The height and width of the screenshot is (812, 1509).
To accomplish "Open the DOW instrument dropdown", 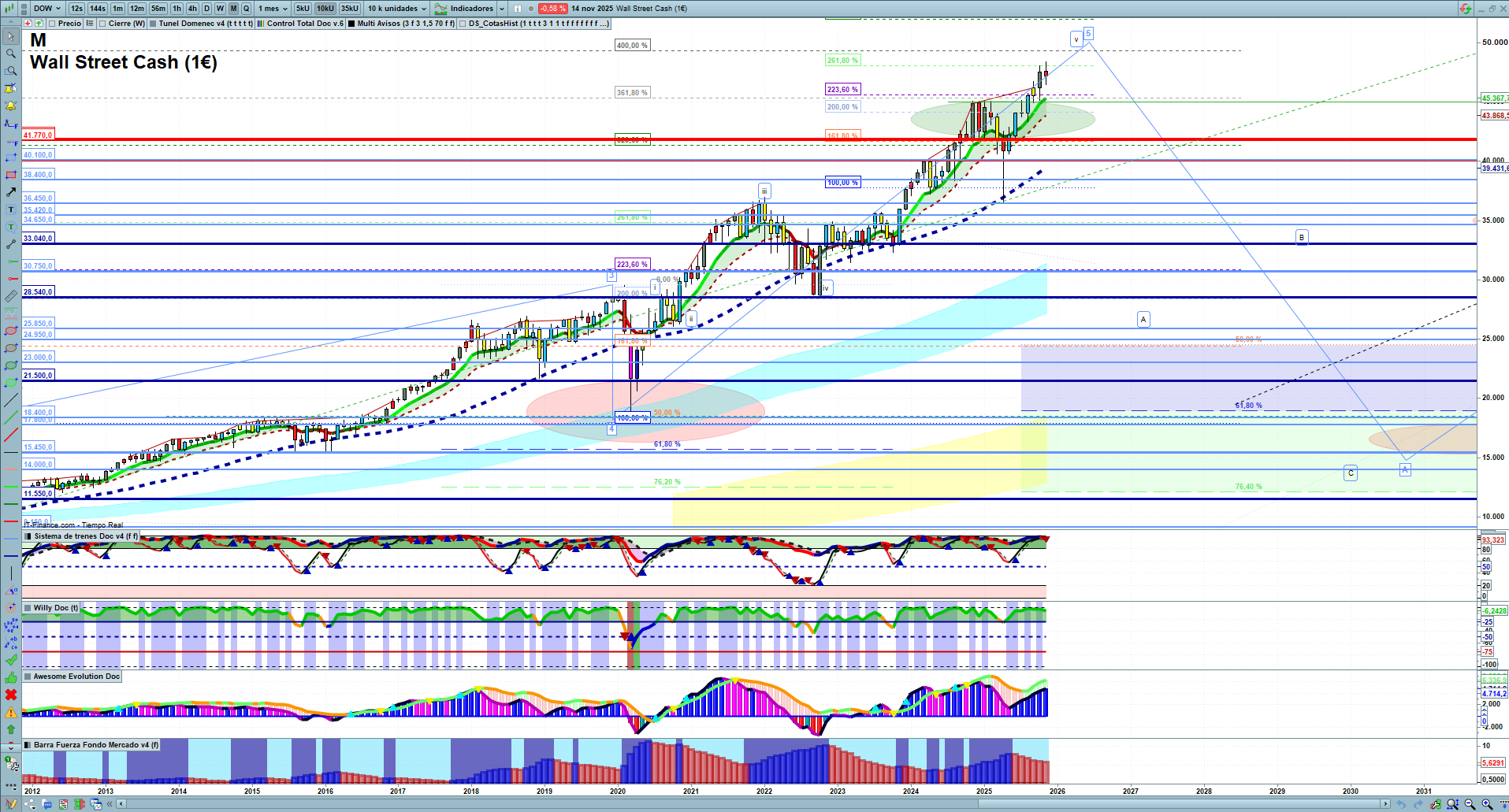I will click(46, 9).
